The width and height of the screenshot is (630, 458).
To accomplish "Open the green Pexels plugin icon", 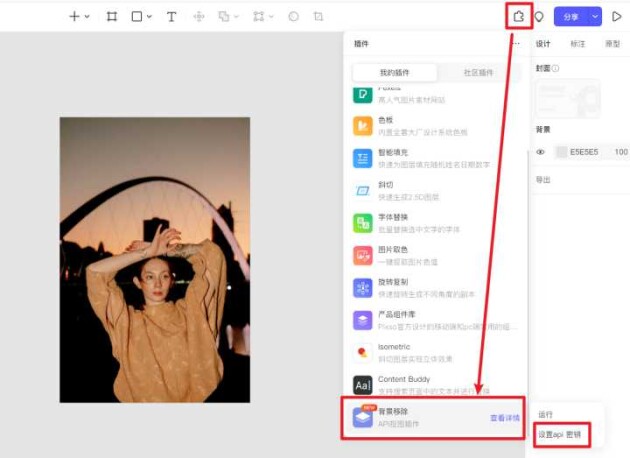I will point(363,95).
